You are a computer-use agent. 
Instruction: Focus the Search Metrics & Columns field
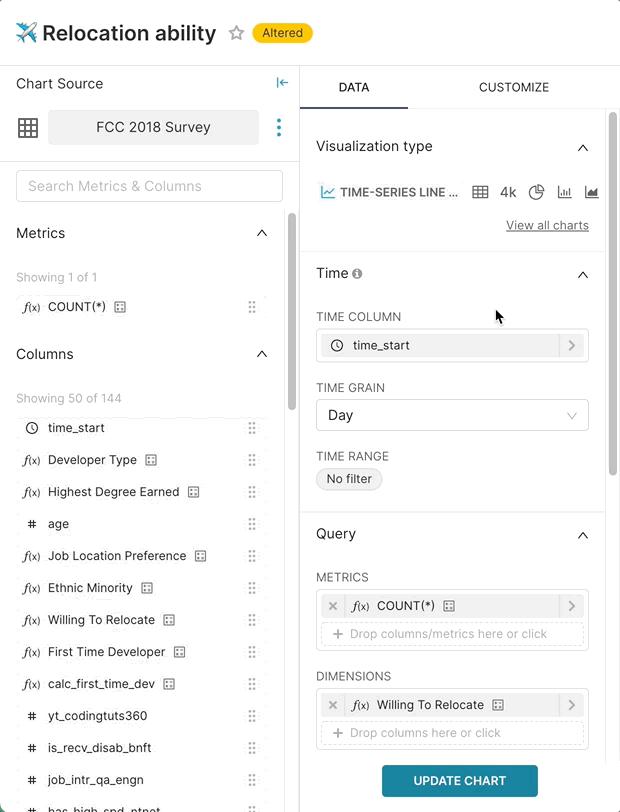[149, 186]
